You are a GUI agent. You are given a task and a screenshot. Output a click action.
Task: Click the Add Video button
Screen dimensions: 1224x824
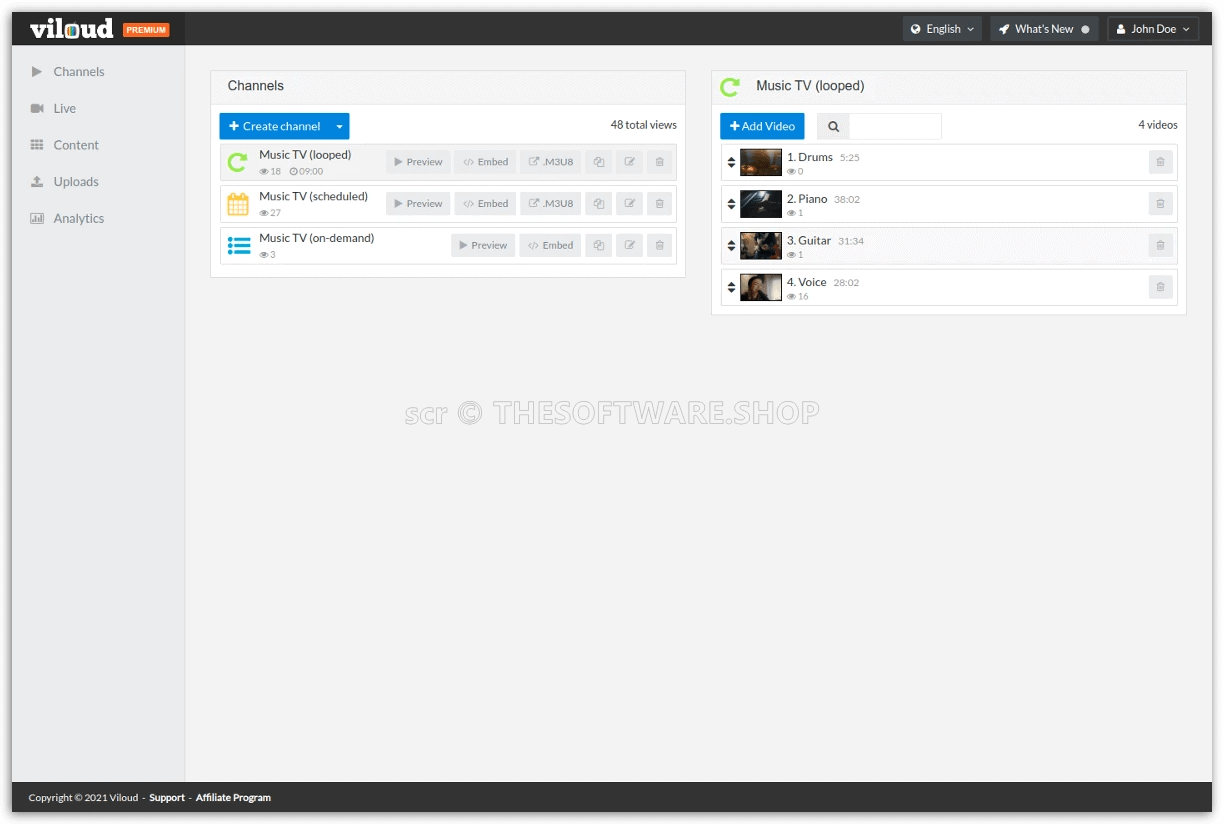pyautogui.click(x=762, y=127)
